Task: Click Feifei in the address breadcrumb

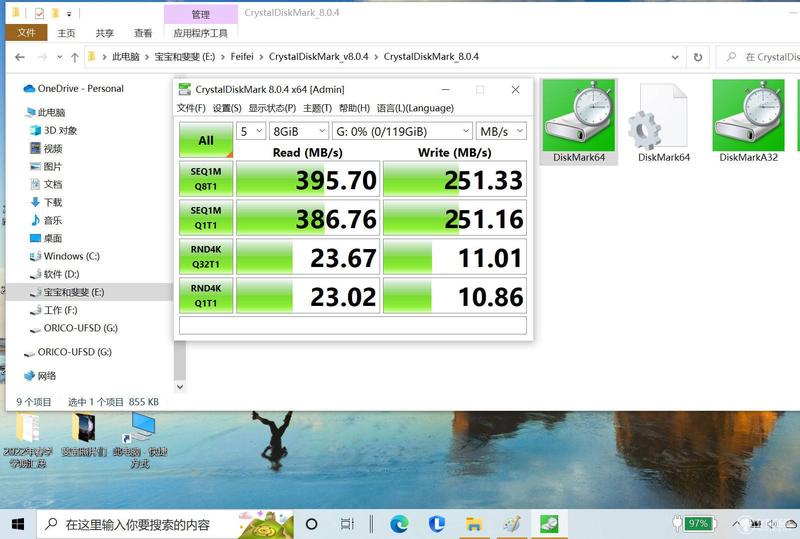Action: click(242, 57)
